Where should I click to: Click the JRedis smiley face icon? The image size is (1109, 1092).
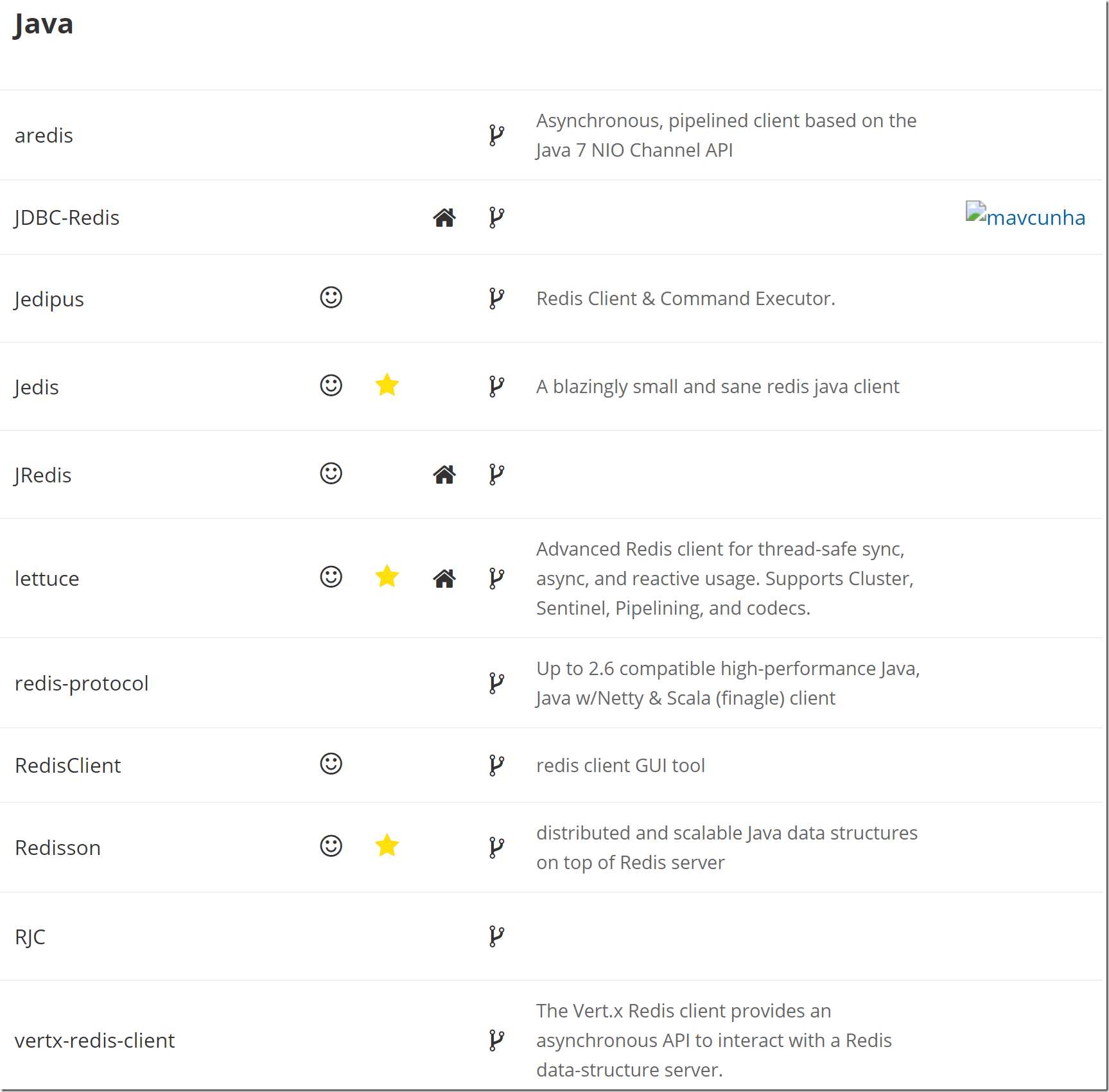(331, 473)
